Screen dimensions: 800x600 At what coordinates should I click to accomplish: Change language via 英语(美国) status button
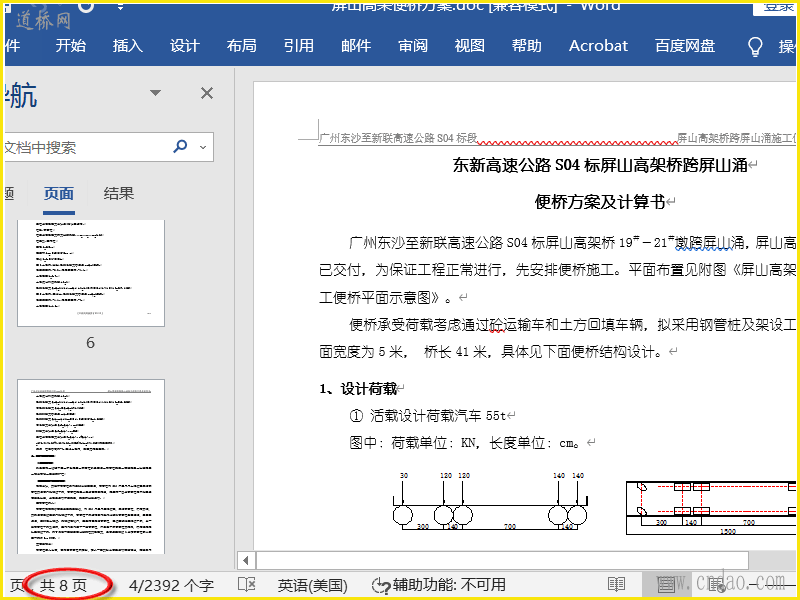[x=312, y=585]
